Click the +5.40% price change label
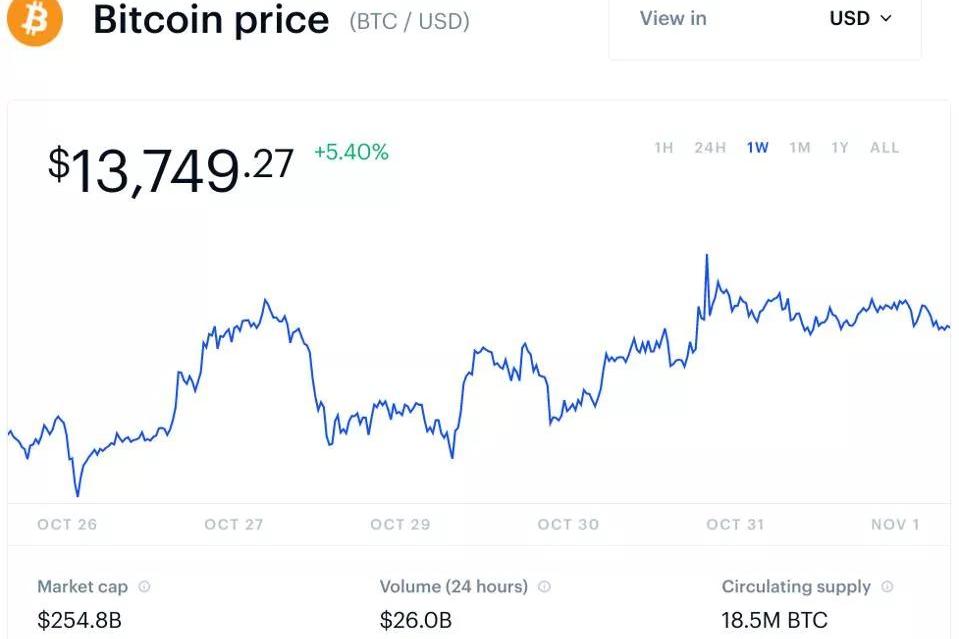Screen dimensions: 959x639 [351, 152]
